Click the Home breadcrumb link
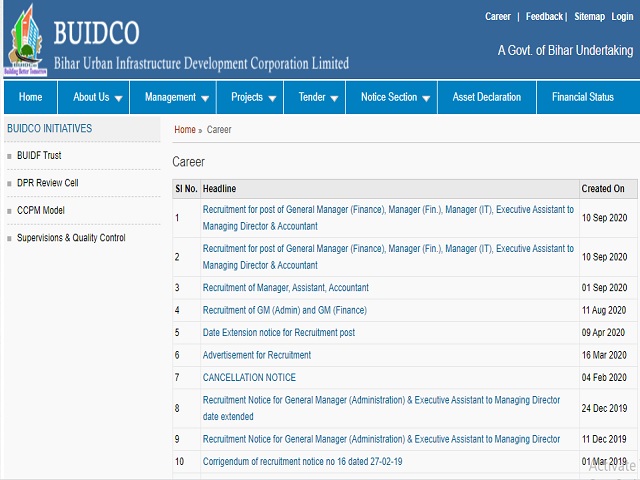The width and height of the screenshot is (640, 480). point(185,130)
